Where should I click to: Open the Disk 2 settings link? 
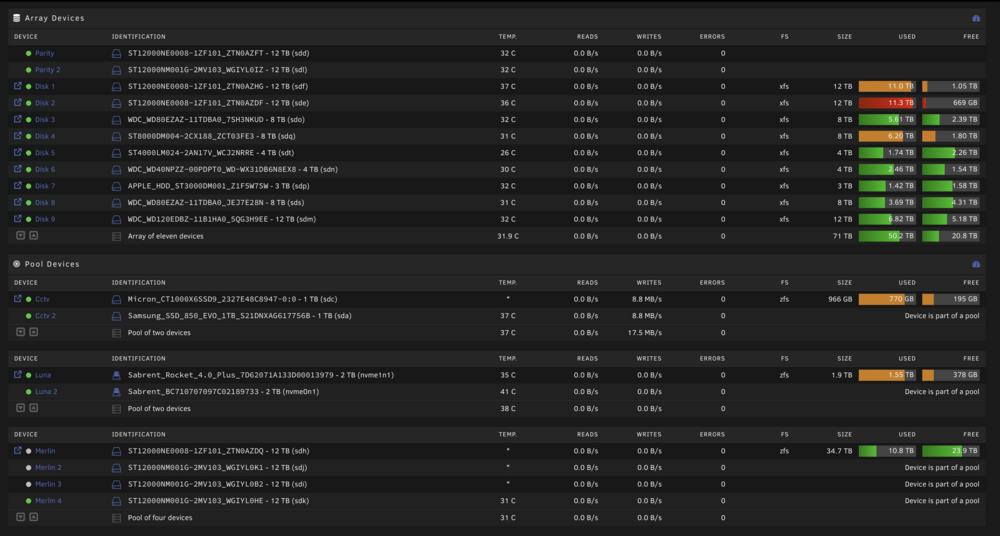coord(45,103)
